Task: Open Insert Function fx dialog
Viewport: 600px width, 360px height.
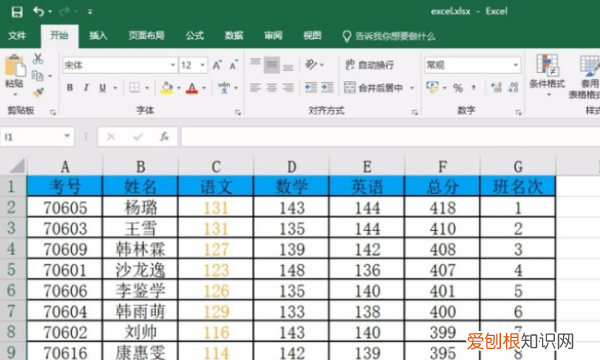Action: coord(165,137)
